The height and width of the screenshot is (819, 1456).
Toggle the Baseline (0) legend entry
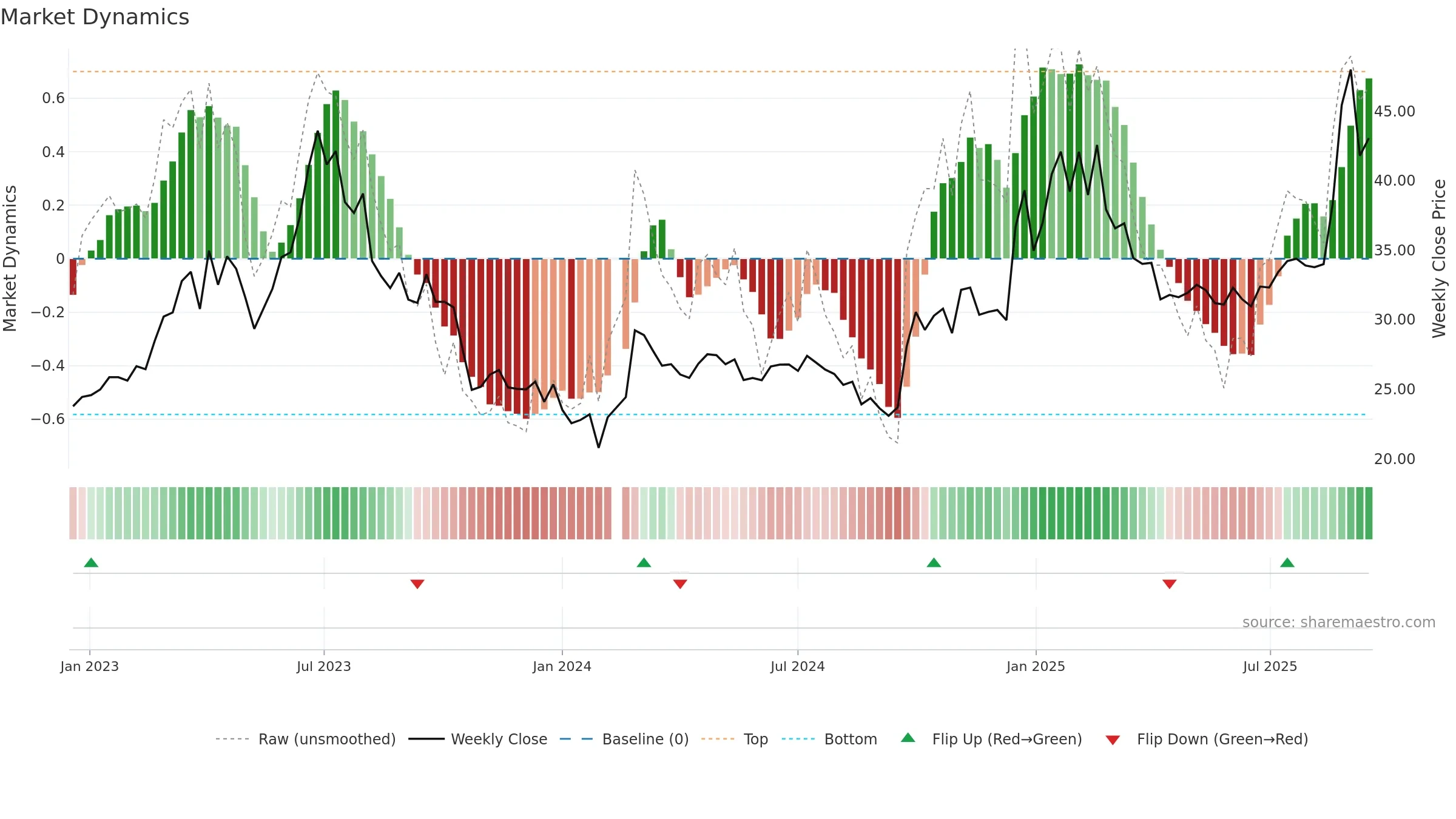pyautogui.click(x=624, y=739)
